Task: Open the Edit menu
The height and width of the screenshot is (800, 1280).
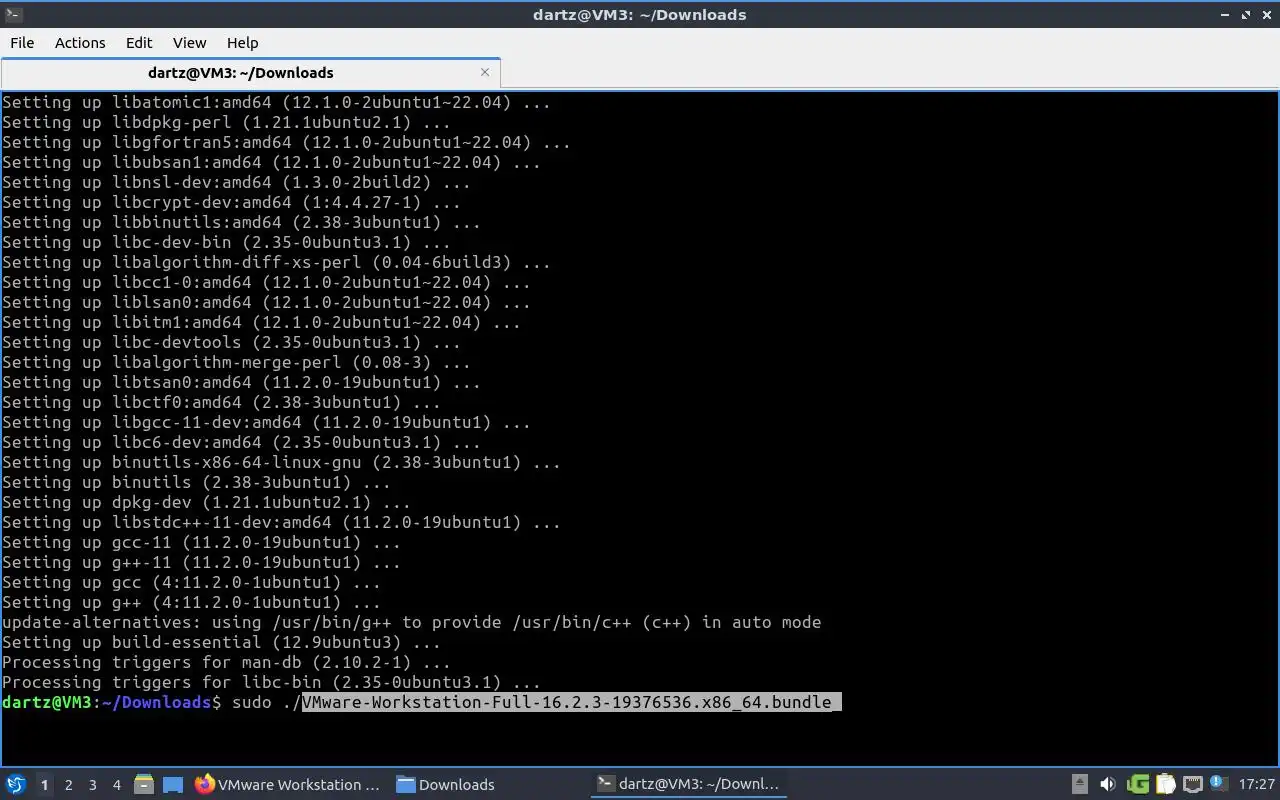Action: pos(139,42)
